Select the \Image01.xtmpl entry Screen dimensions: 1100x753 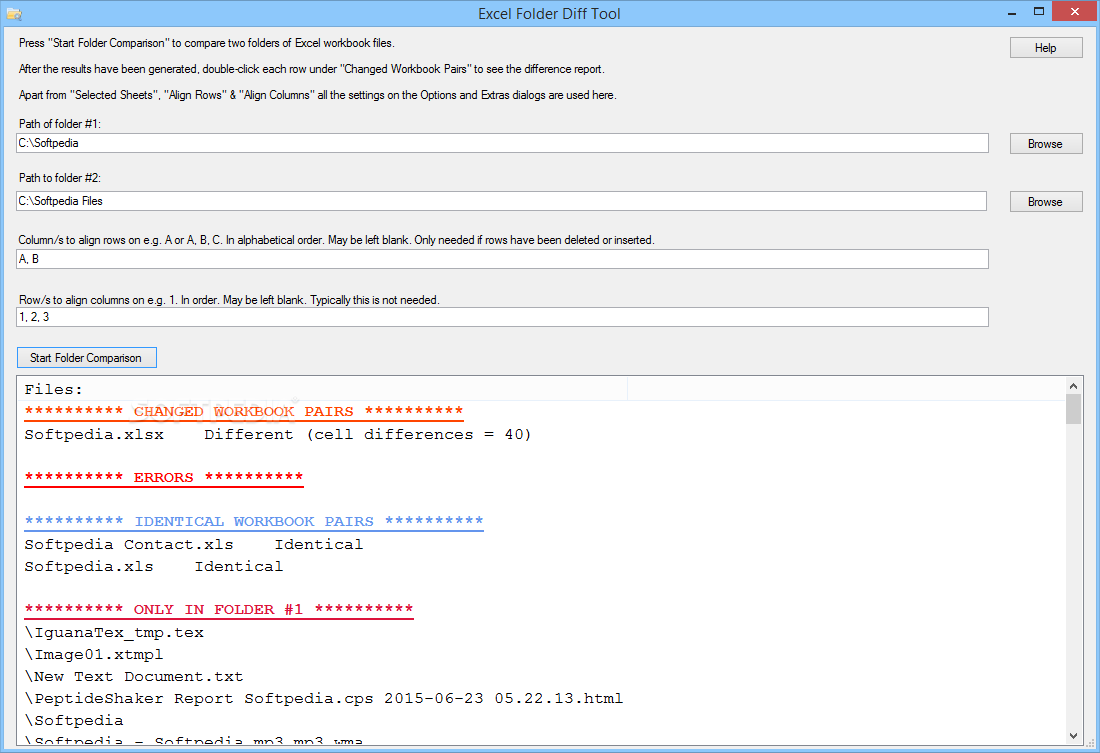[x=94, y=654]
